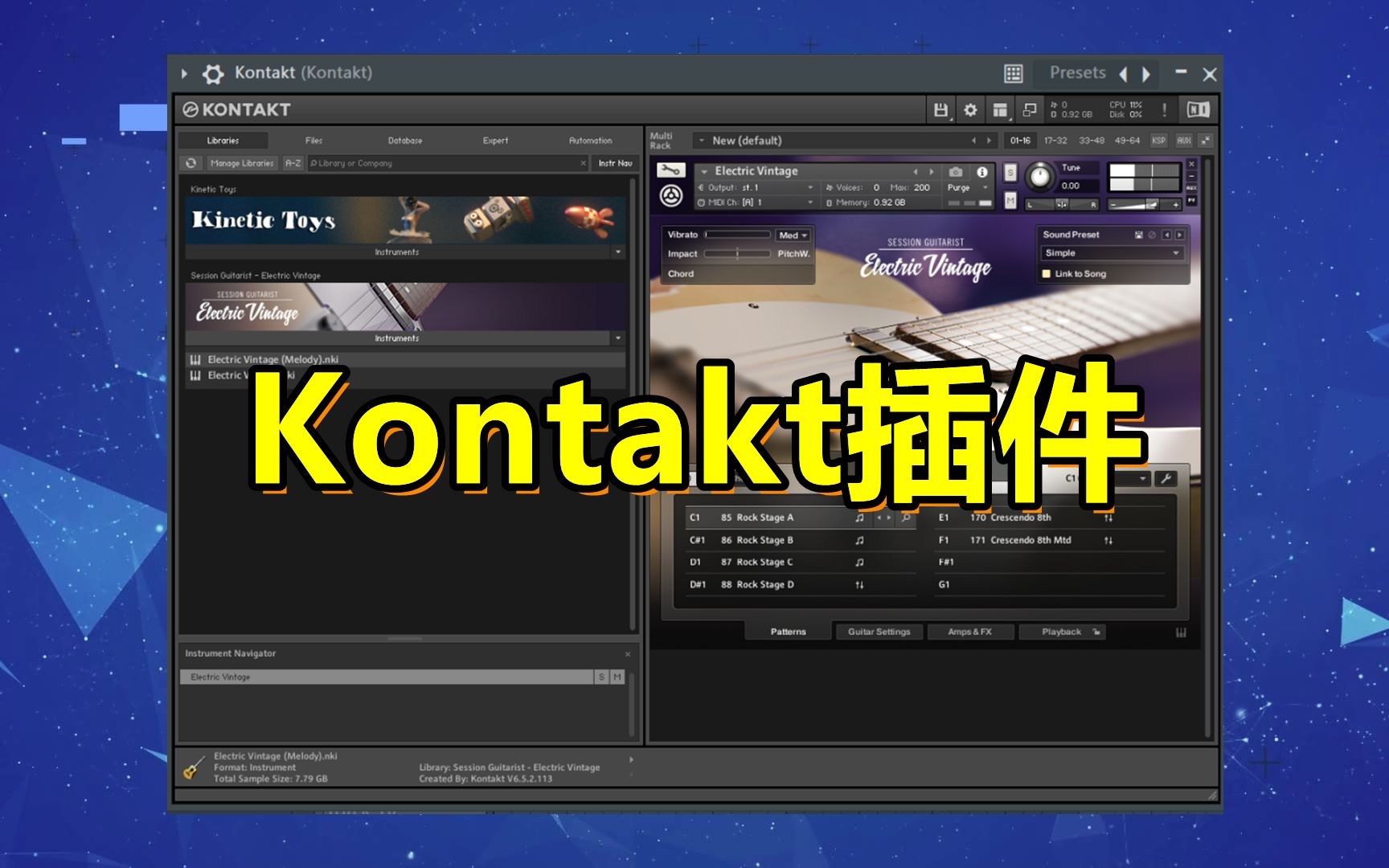Select instrument page 49-64

(1127, 141)
